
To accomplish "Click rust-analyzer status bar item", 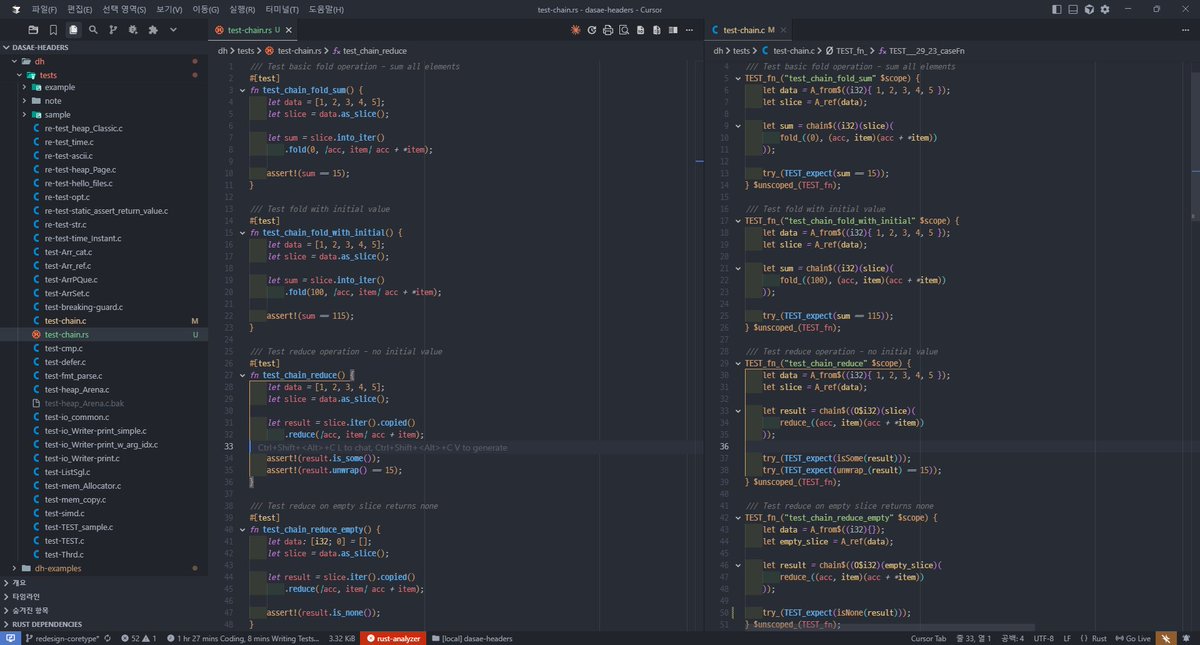I will [x=394, y=638].
